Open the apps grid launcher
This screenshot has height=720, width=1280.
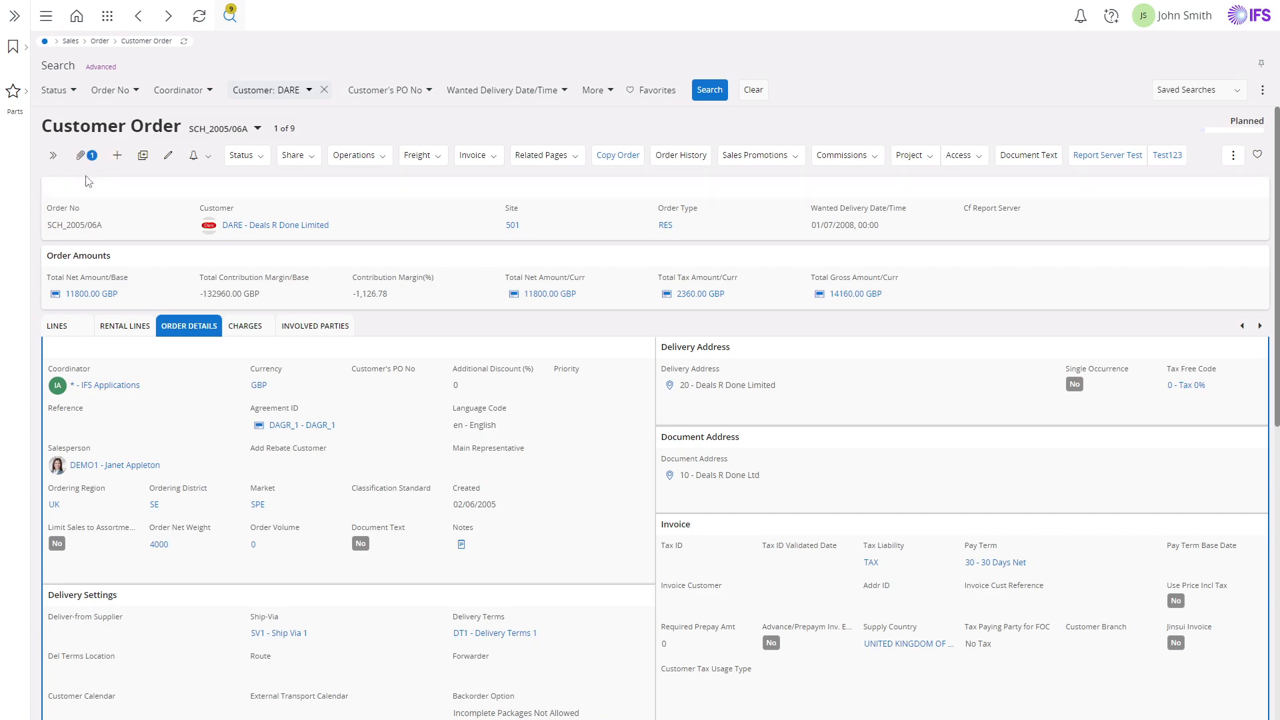tap(107, 16)
